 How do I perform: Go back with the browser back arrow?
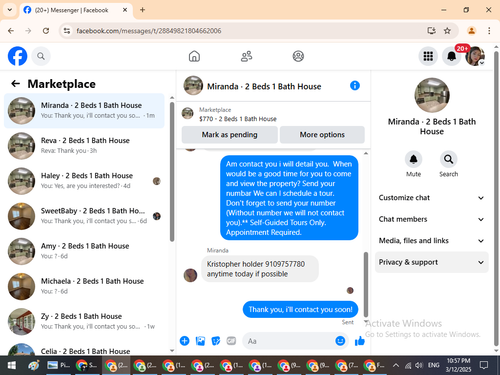pos(11,31)
